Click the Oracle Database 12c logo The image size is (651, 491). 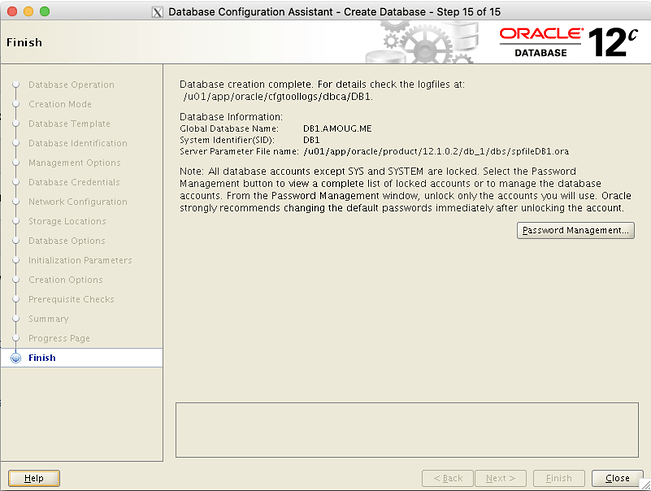pos(568,42)
